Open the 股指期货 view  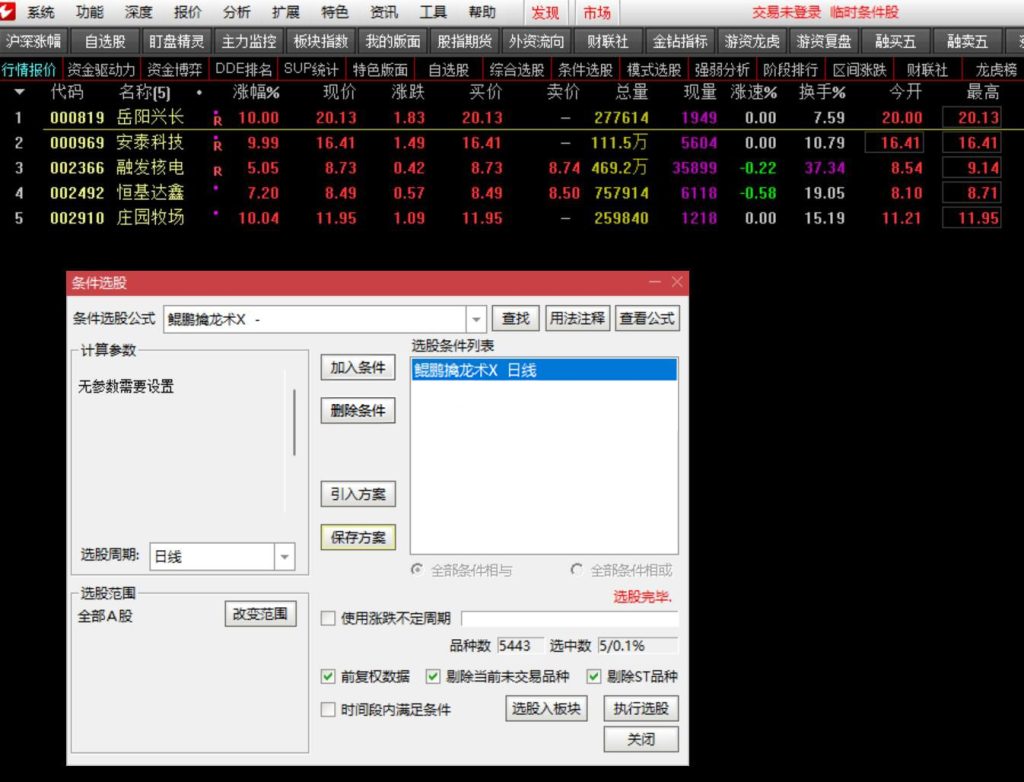click(x=463, y=42)
